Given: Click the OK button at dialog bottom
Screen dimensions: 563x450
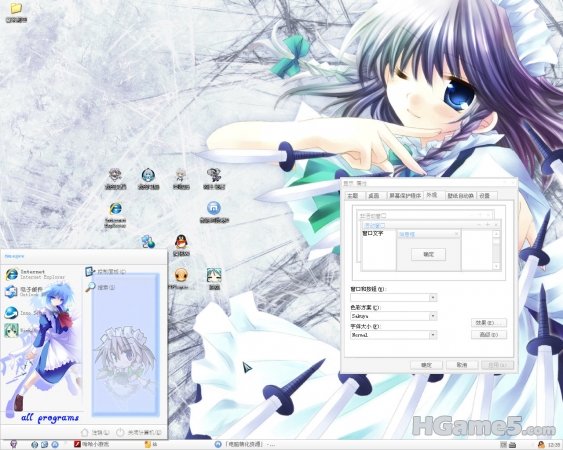Looking at the screenshot, I should click(426, 365).
